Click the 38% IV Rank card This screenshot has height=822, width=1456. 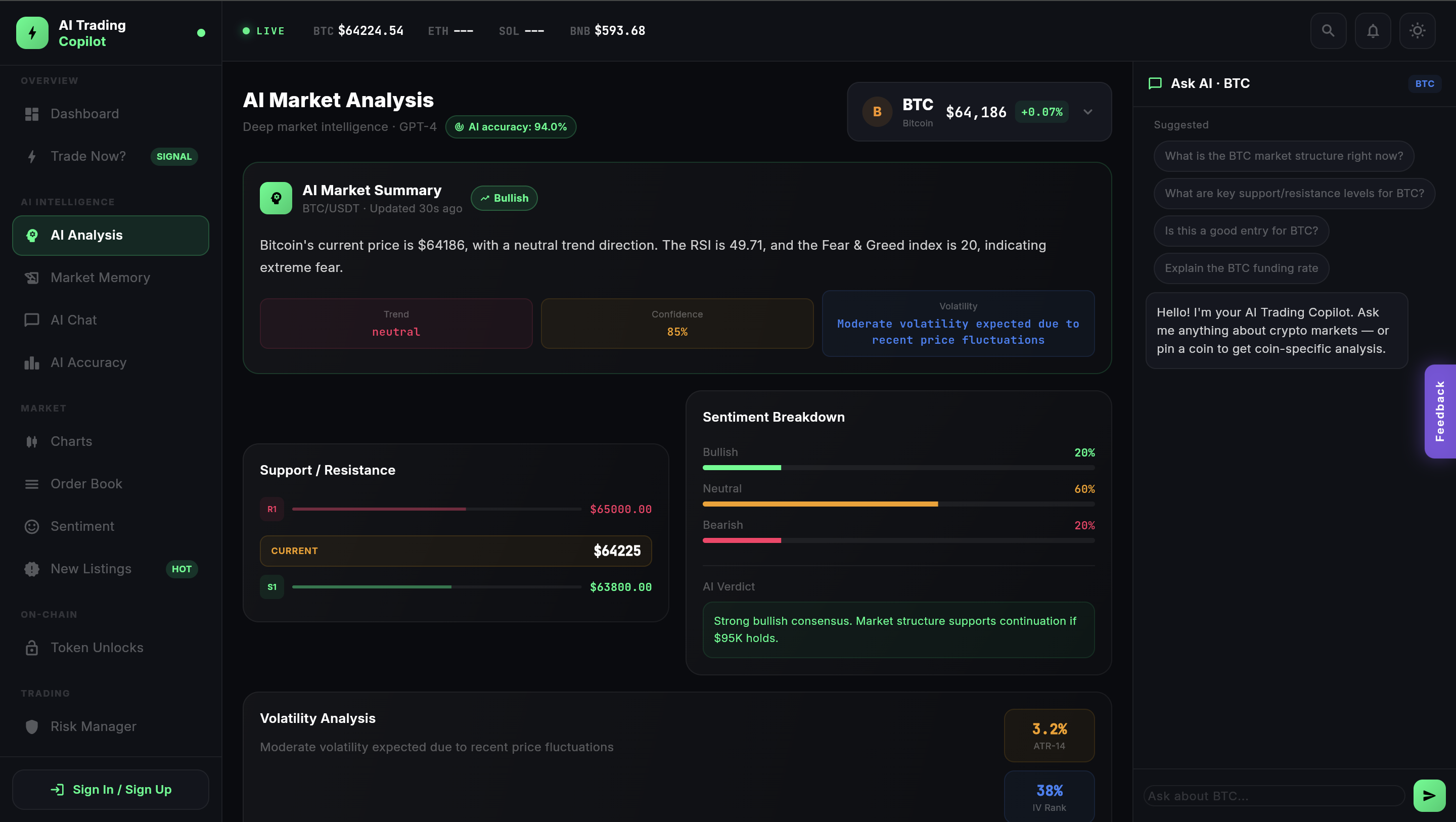(x=1049, y=796)
